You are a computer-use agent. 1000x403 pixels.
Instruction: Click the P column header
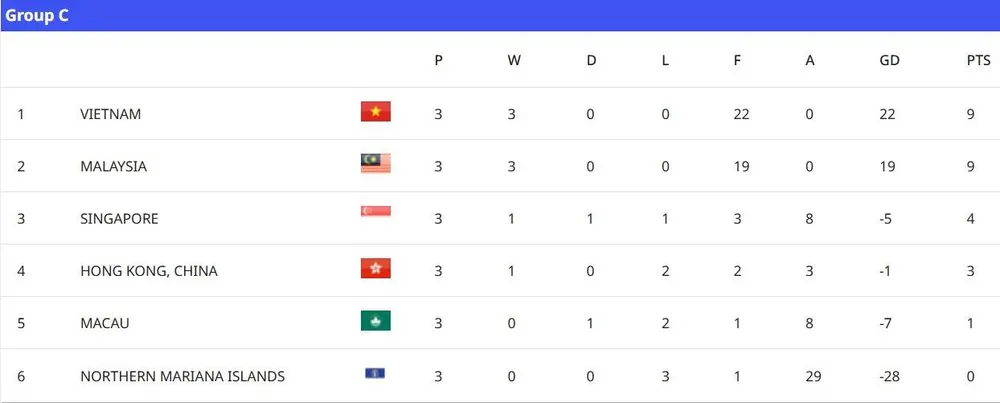438,60
